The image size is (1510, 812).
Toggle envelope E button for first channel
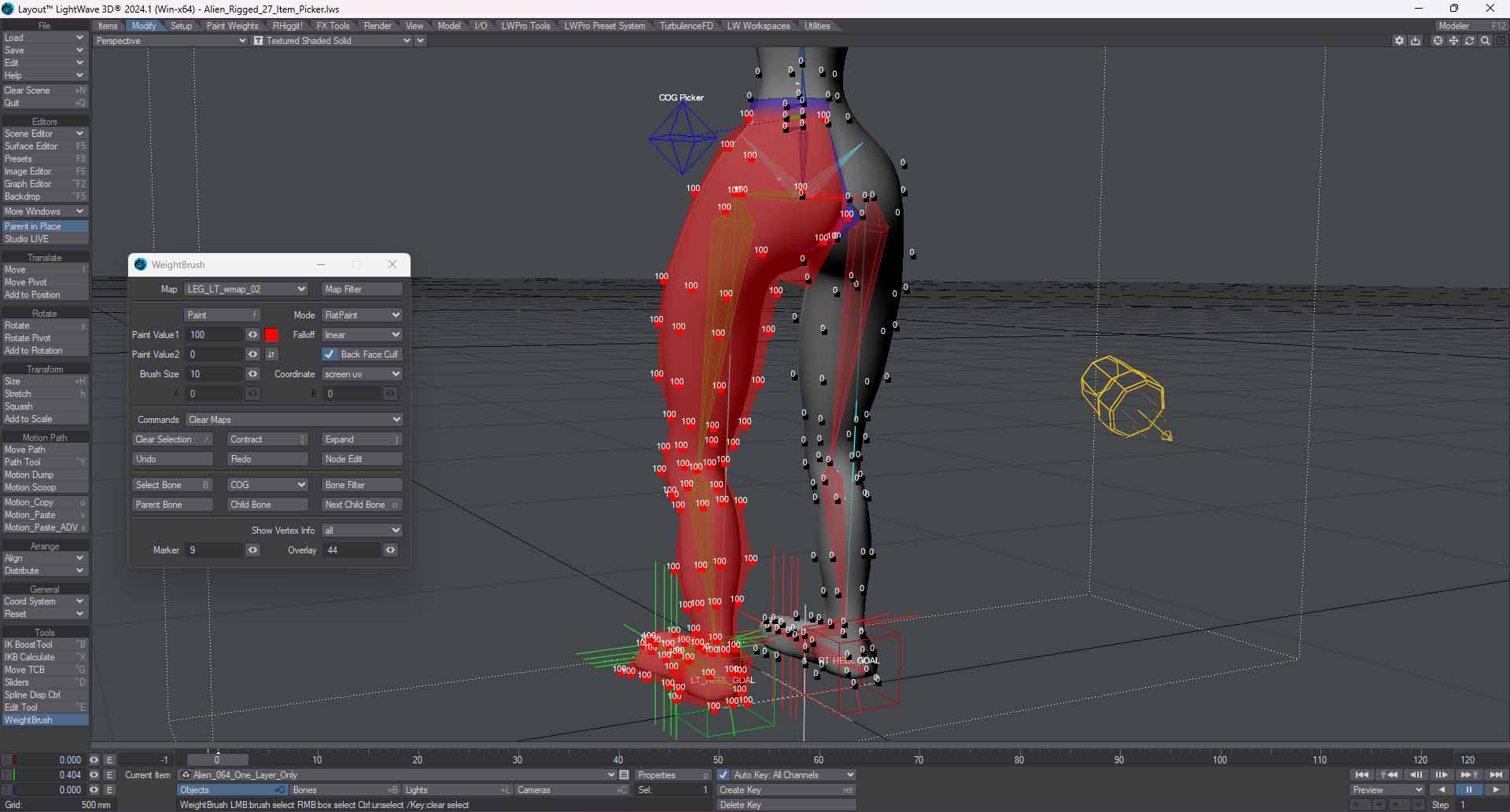pos(109,760)
